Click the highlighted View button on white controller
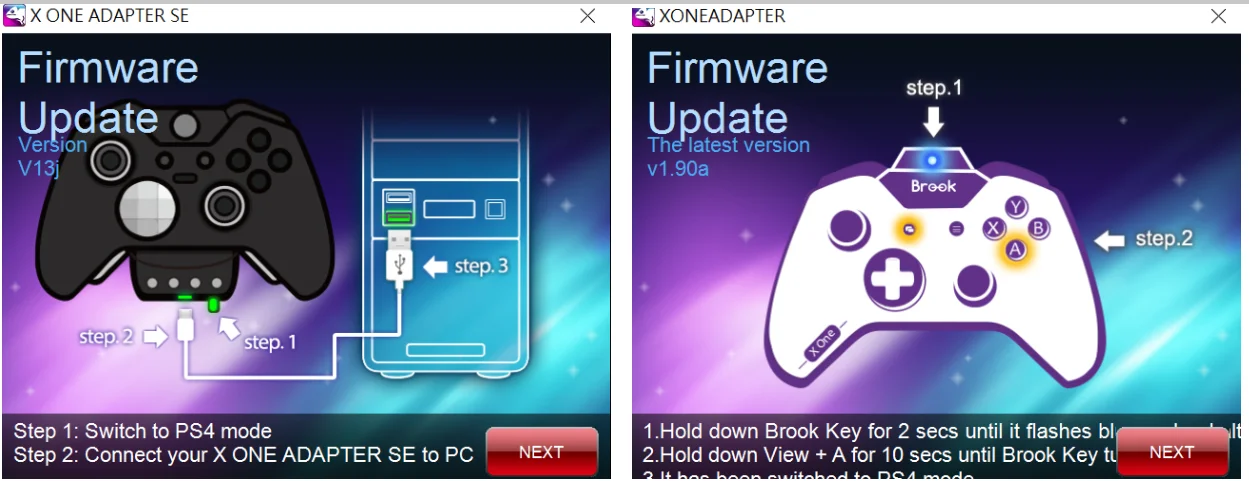The width and height of the screenshot is (1249, 481). pos(909,229)
